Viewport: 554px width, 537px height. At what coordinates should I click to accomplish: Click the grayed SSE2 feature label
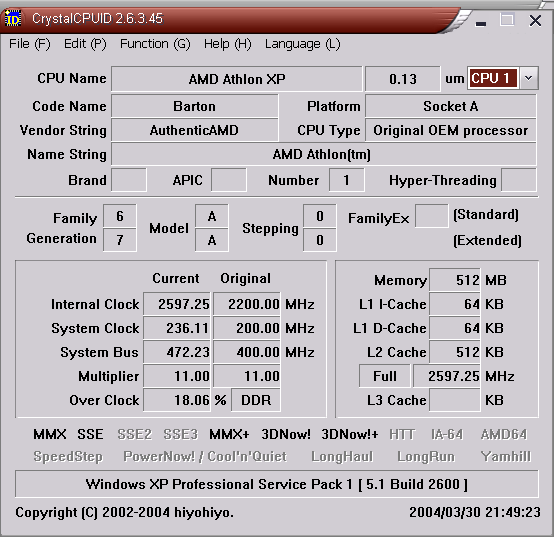coord(134,434)
